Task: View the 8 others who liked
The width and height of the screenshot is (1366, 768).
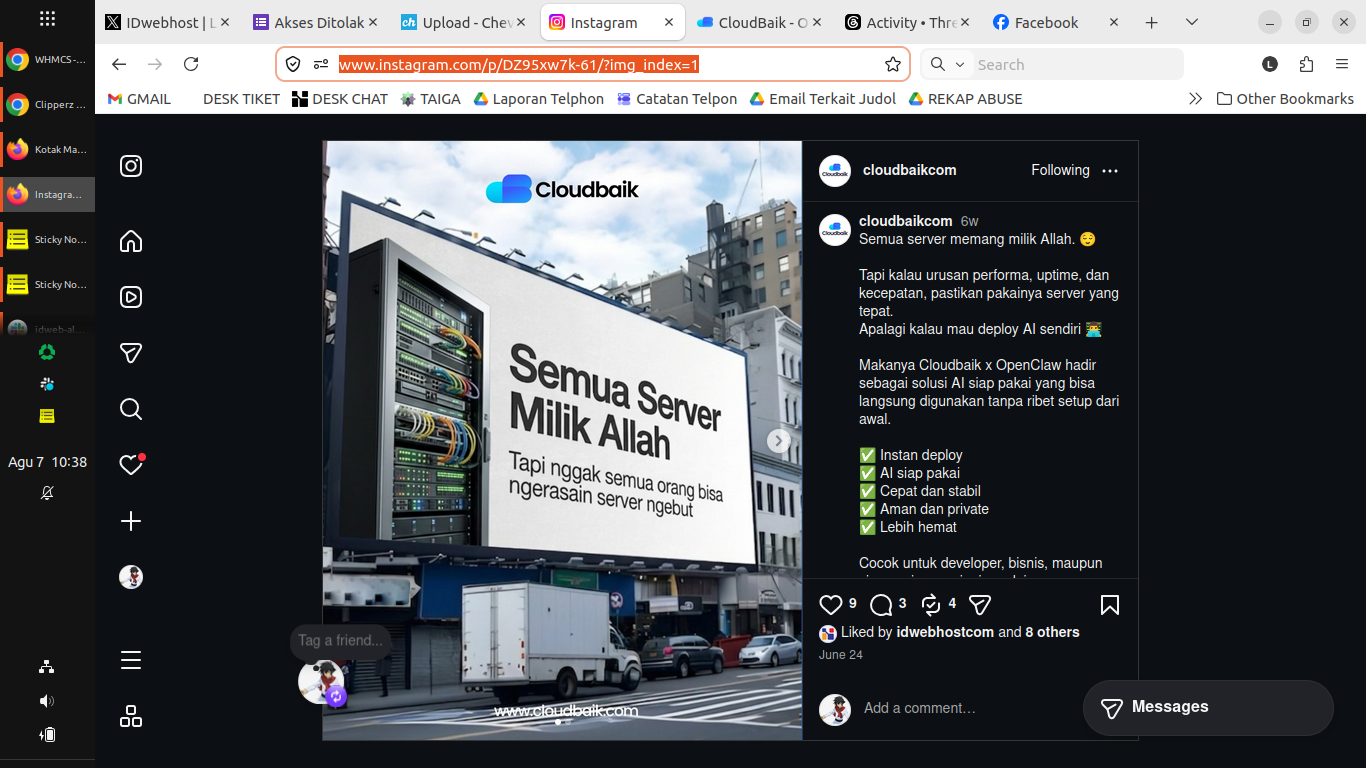Action: (x=1052, y=632)
